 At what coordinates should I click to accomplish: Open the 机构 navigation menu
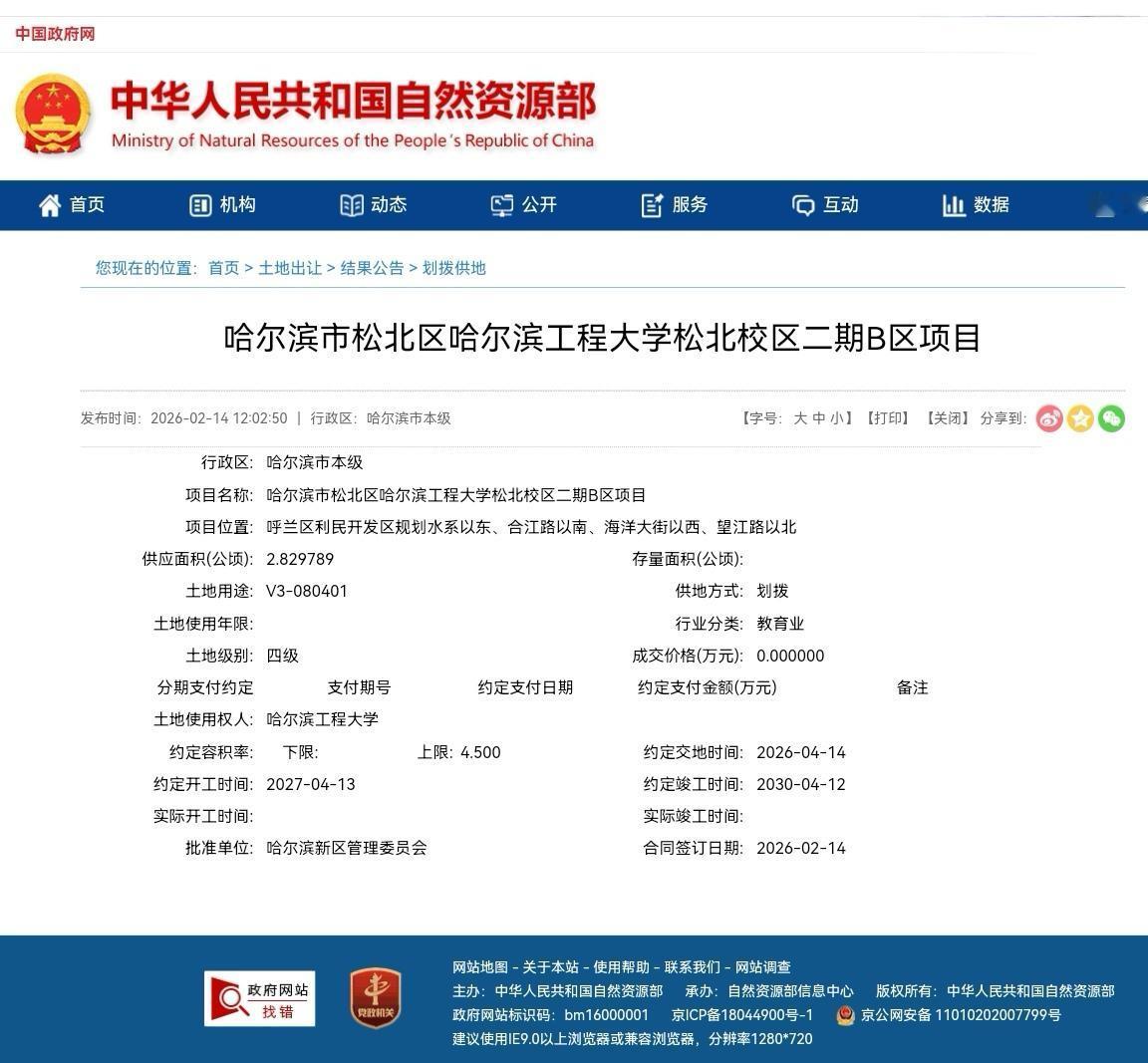(221, 205)
